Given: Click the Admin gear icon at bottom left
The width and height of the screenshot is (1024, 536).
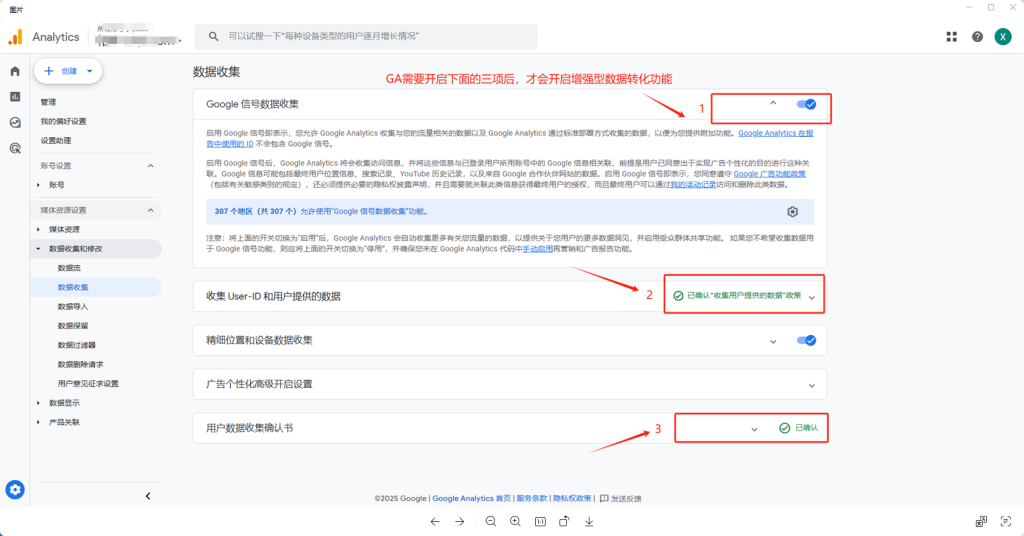Looking at the screenshot, I should [x=15, y=490].
